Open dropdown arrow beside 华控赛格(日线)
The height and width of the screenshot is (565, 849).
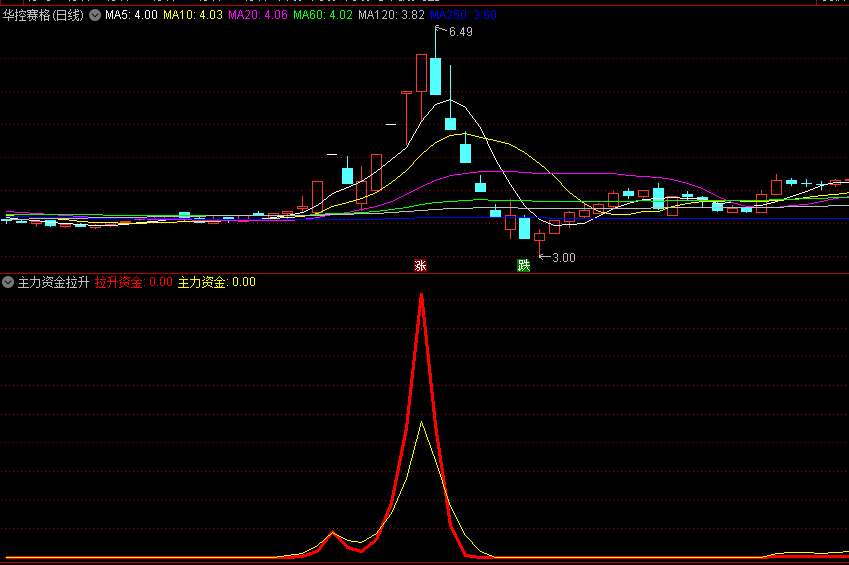pos(94,14)
